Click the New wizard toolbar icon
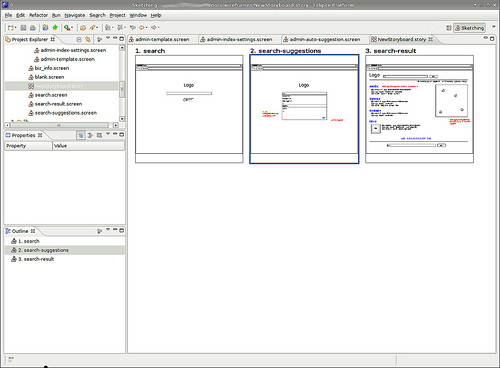The image size is (500, 368). tap(11, 28)
